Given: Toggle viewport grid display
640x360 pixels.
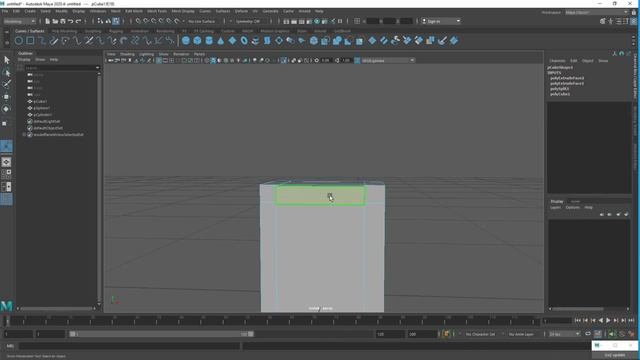Looking at the screenshot, I should [159, 60].
